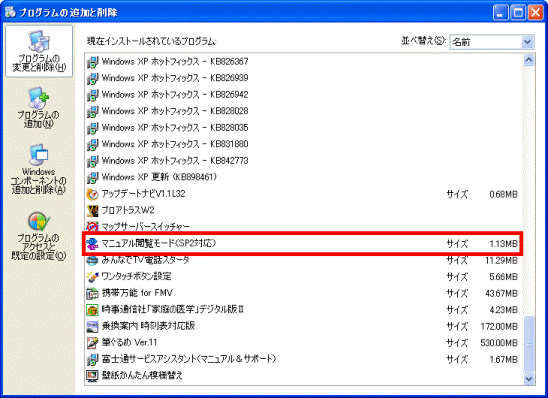
Task: Click the マップサーバースイッチャー program icon
Action: 92,227
